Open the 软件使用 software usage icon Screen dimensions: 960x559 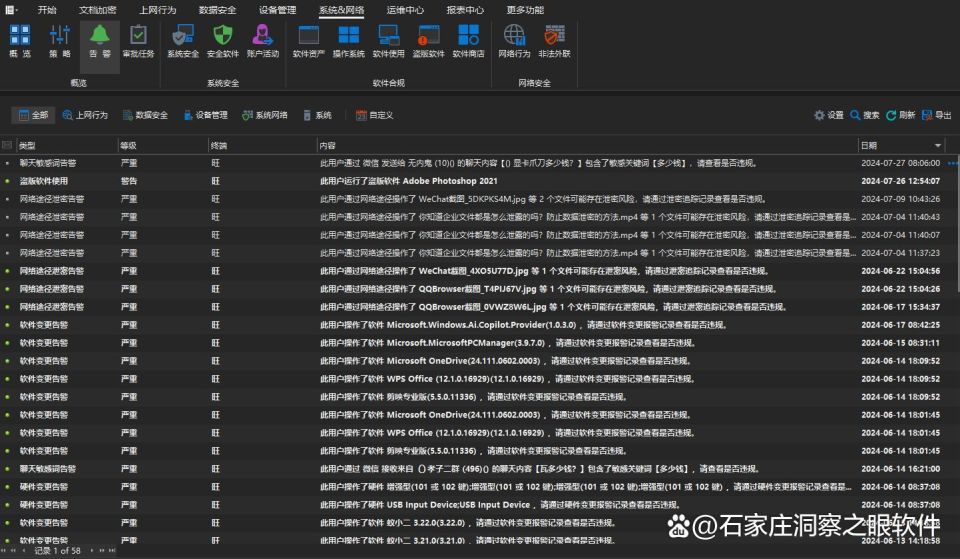(x=388, y=41)
